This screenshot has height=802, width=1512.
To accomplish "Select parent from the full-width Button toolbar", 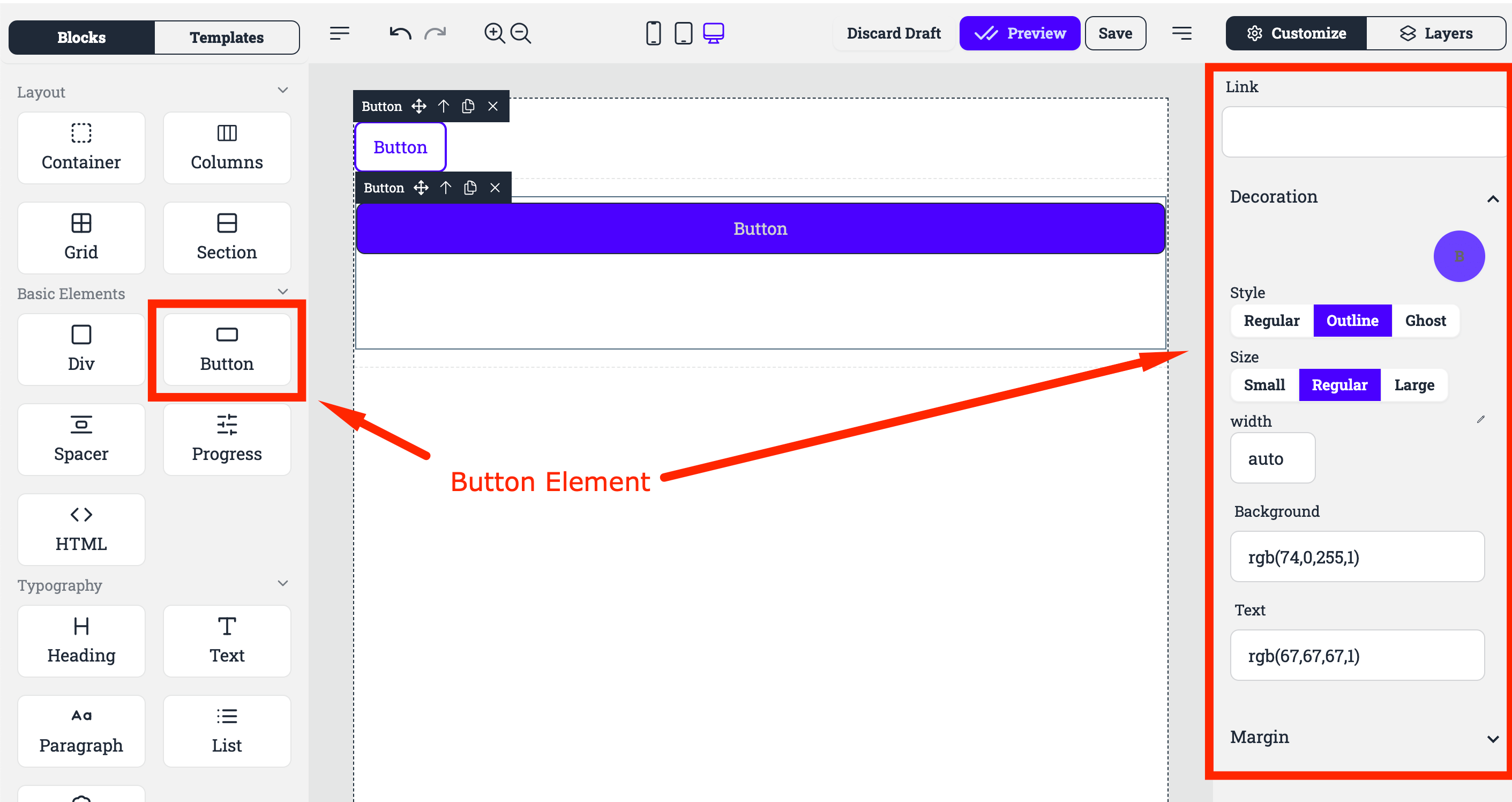I will pyautogui.click(x=445, y=188).
